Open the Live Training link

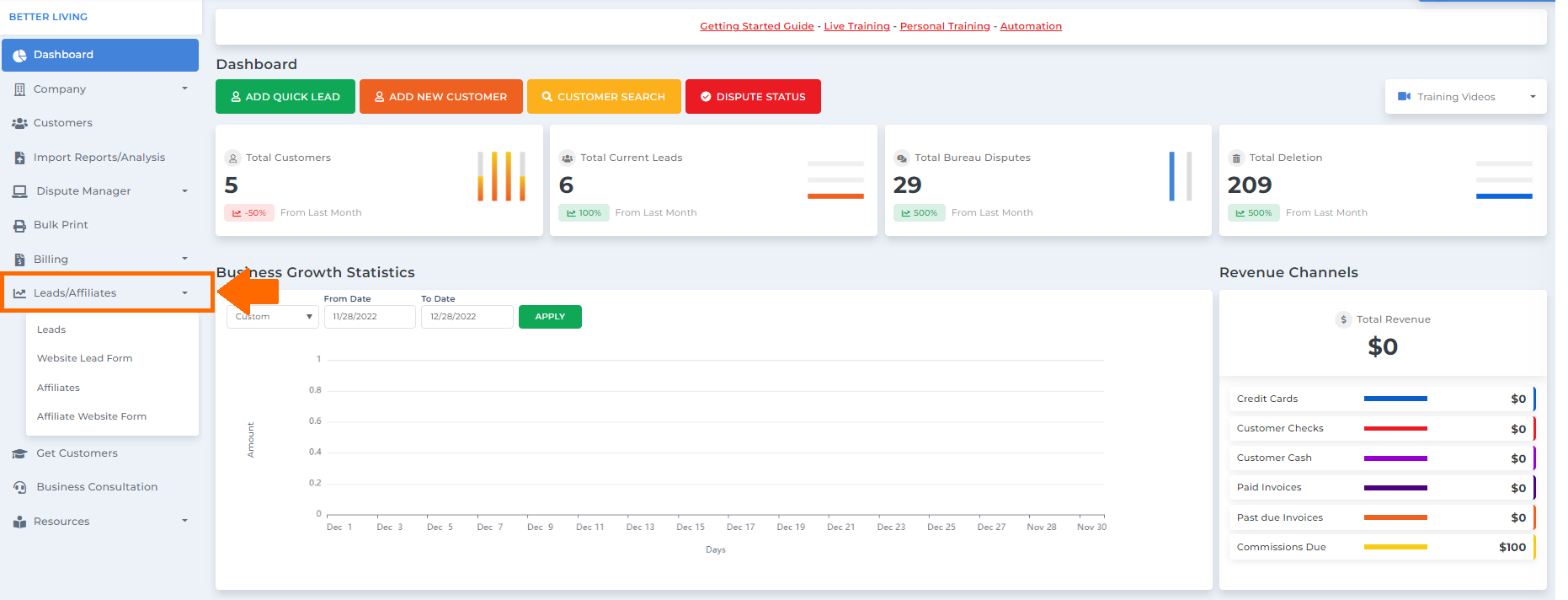pyautogui.click(x=856, y=26)
